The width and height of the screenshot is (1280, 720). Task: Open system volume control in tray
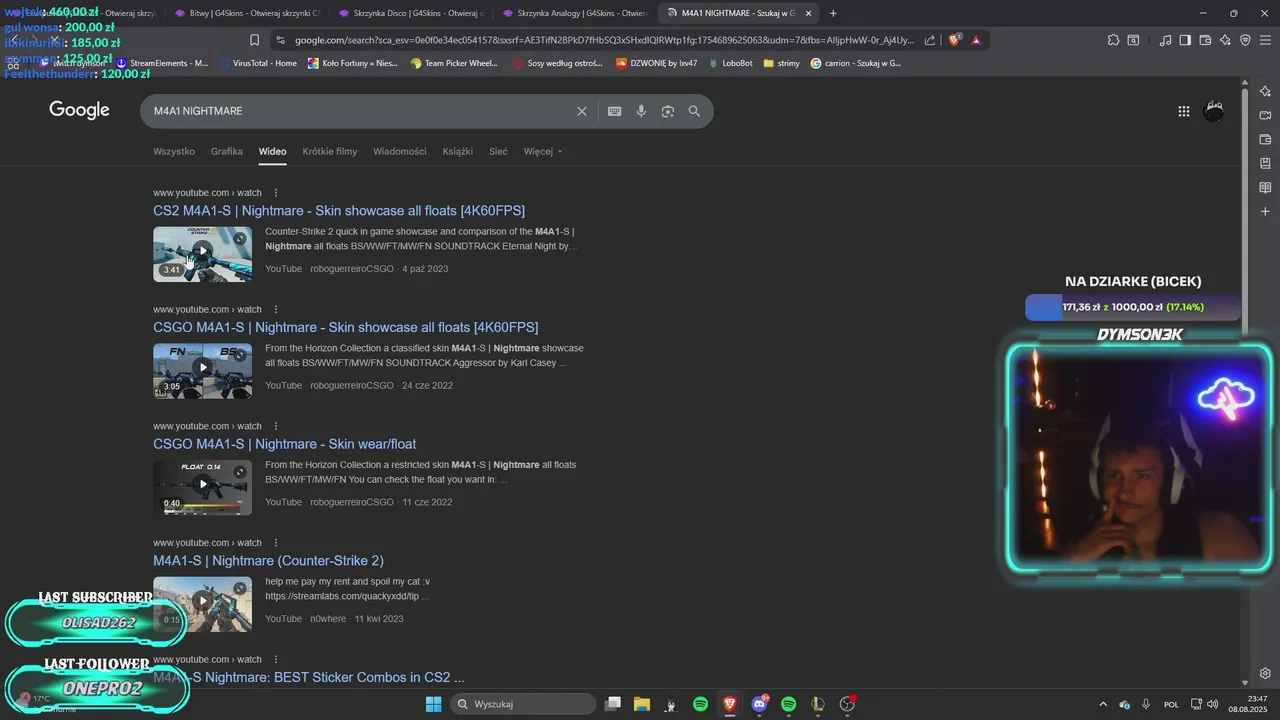tap(1213, 704)
